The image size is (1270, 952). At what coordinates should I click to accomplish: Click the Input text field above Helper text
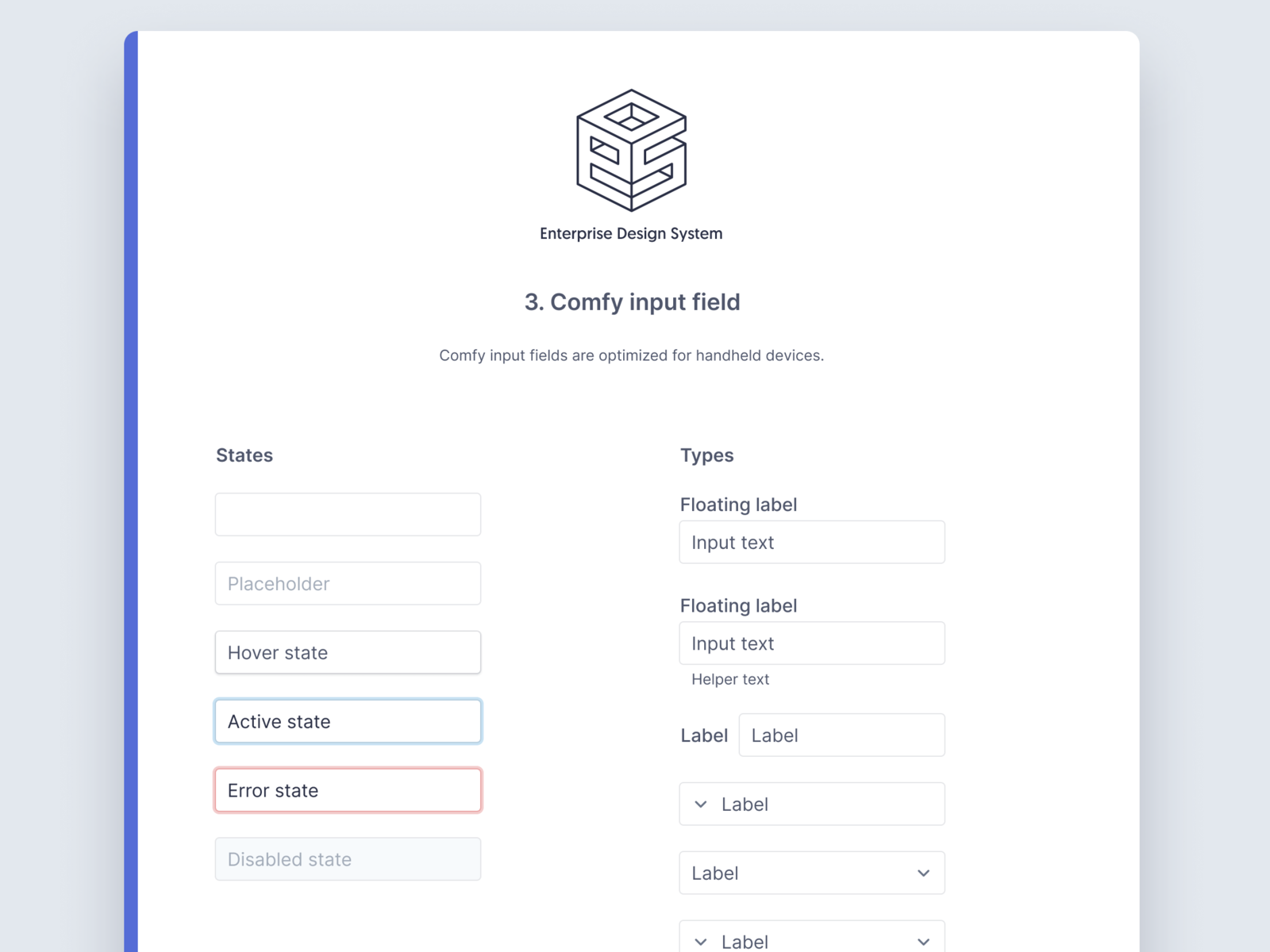pyautogui.click(x=811, y=643)
